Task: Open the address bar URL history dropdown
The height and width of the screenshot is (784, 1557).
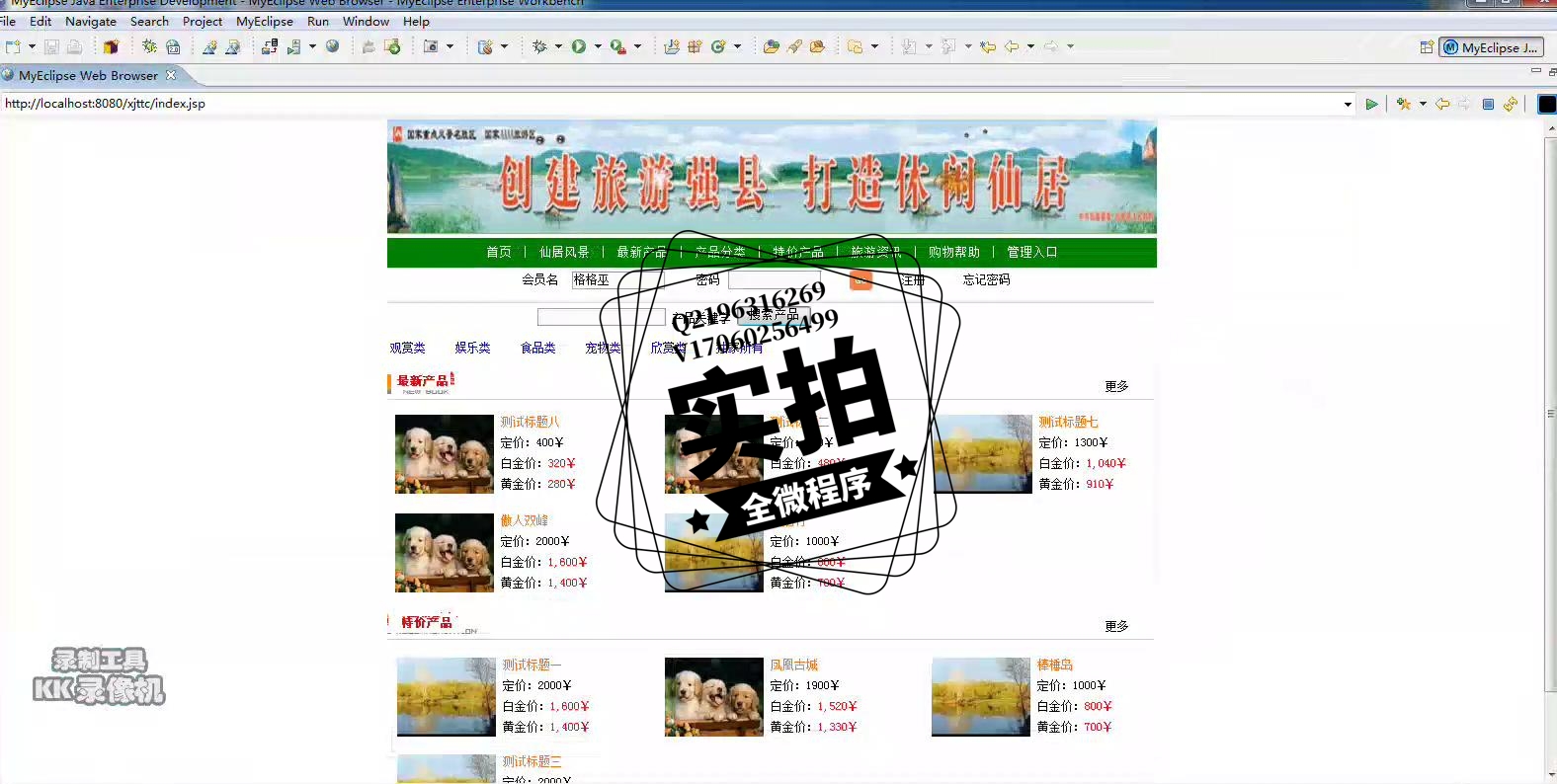Action: 1348,104
